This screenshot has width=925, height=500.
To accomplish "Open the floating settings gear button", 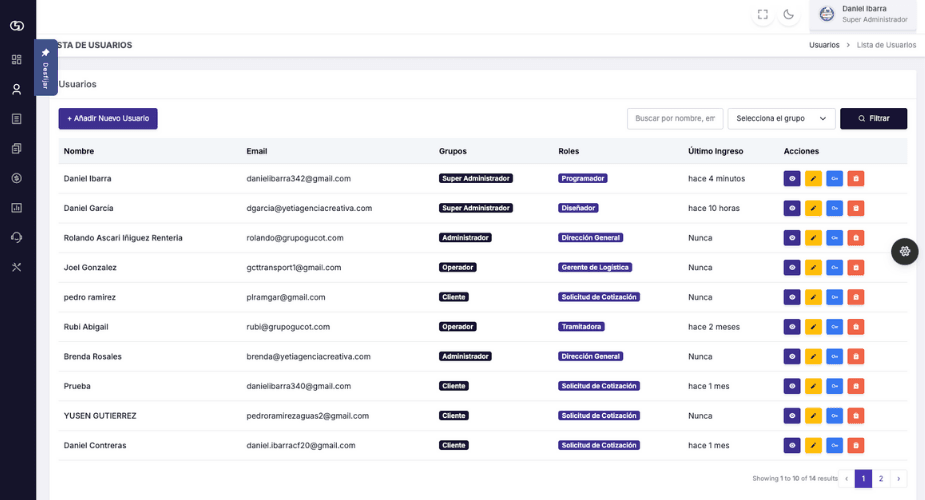I will pos(904,251).
